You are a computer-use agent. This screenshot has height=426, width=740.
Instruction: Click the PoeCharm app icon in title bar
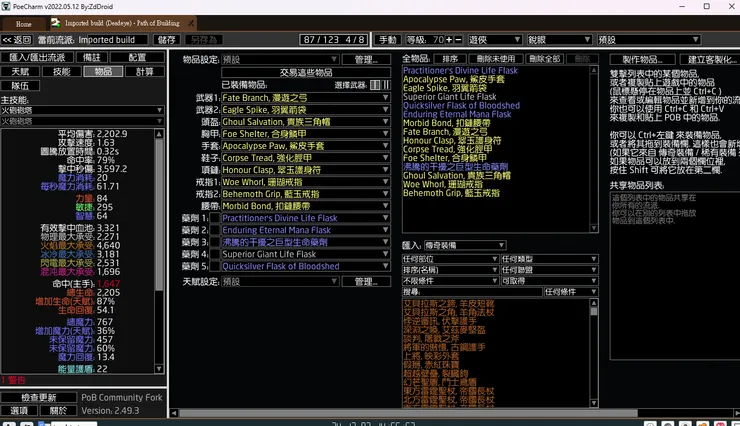coord(6,7)
